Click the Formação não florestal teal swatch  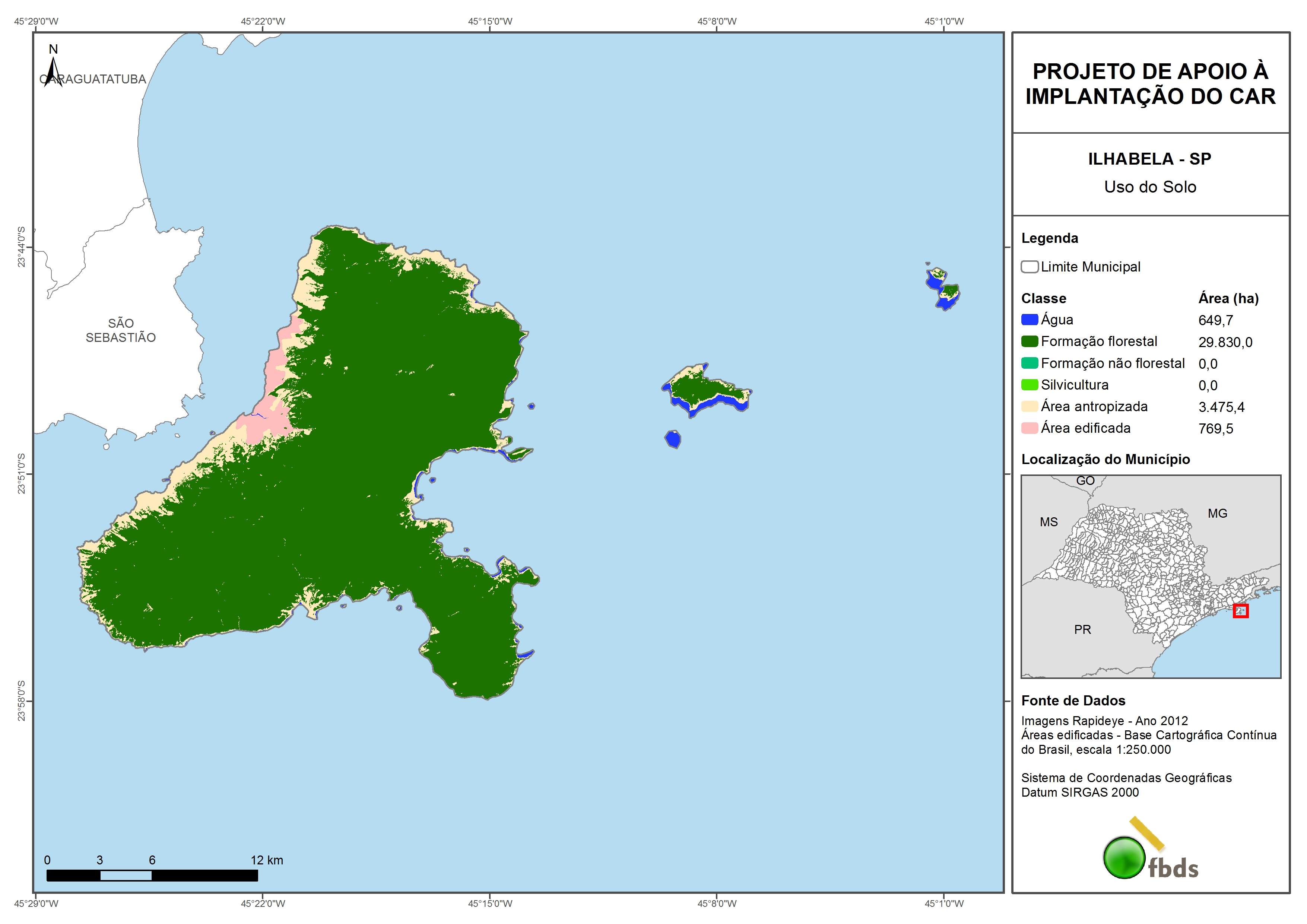[x=1029, y=363]
